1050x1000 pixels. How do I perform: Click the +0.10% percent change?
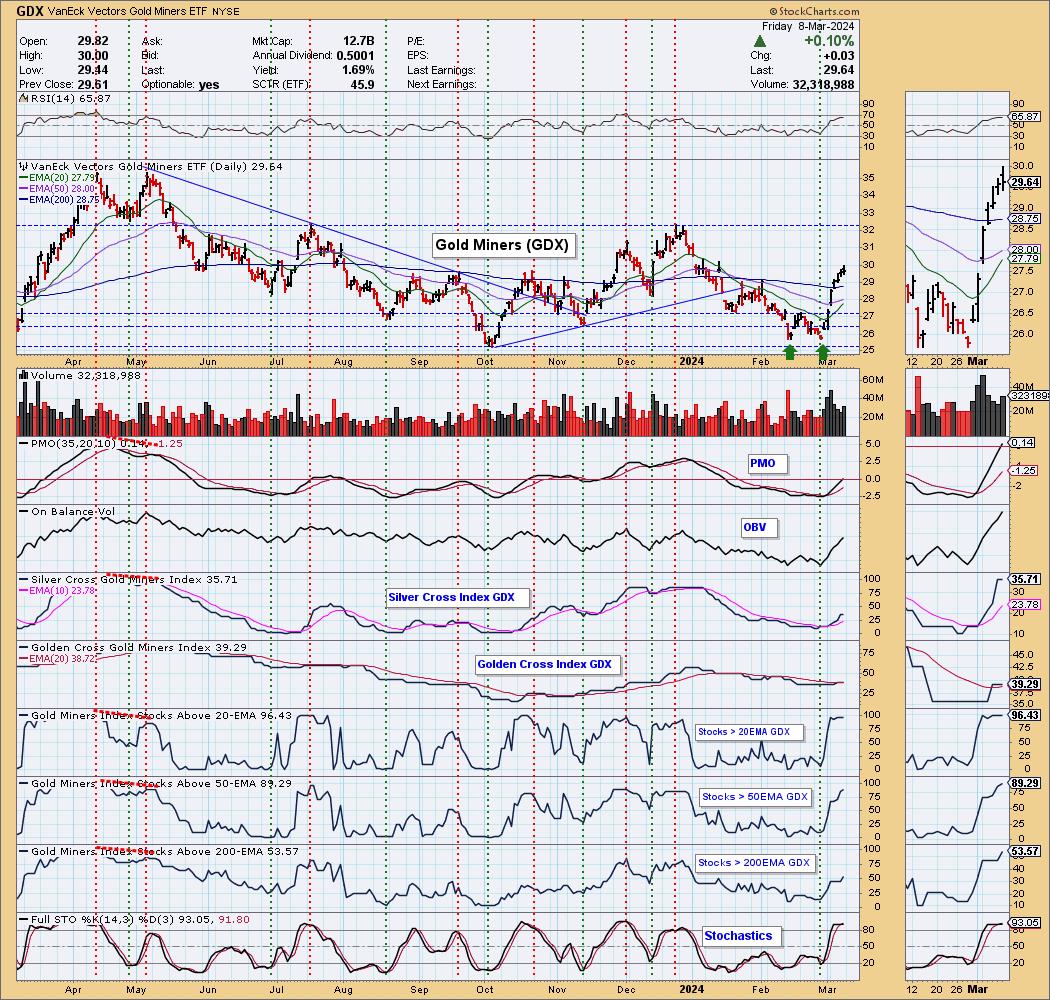[x=829, y=41]
